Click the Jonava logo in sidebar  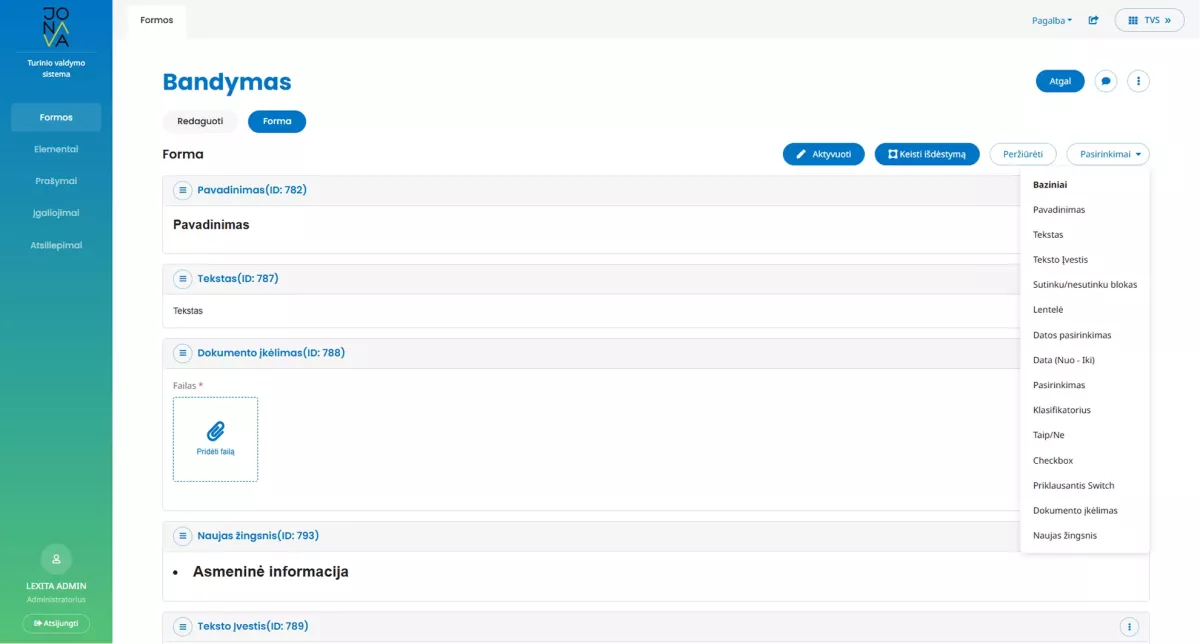click(x=56, y=27)
